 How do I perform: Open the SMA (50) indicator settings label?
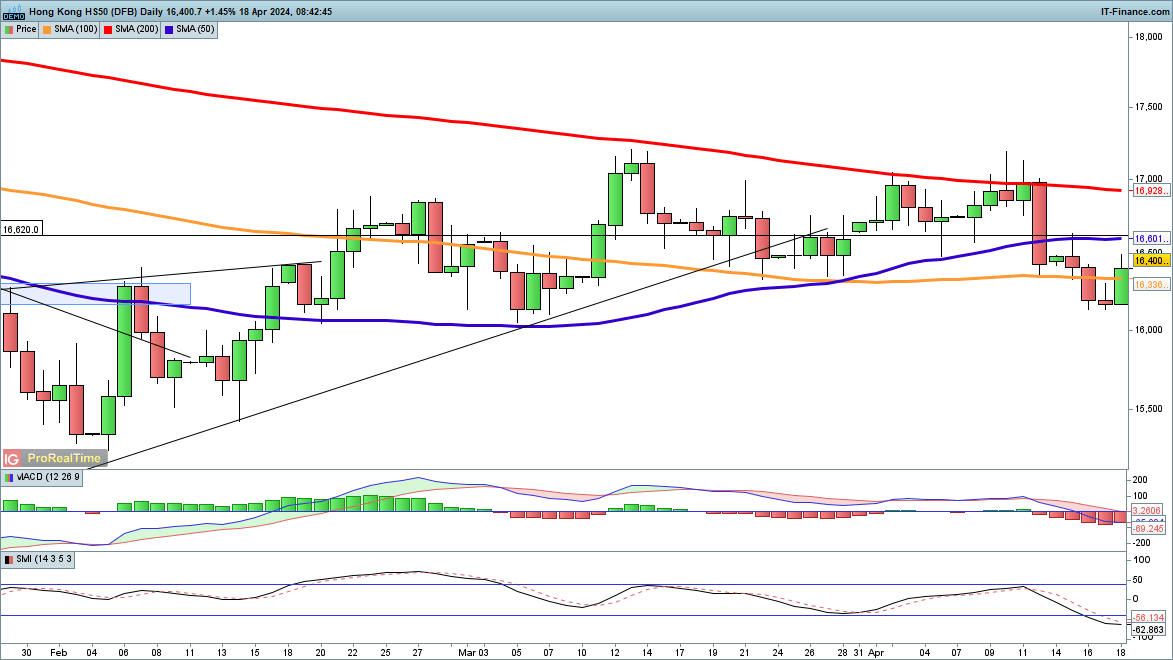pos(194,29)
